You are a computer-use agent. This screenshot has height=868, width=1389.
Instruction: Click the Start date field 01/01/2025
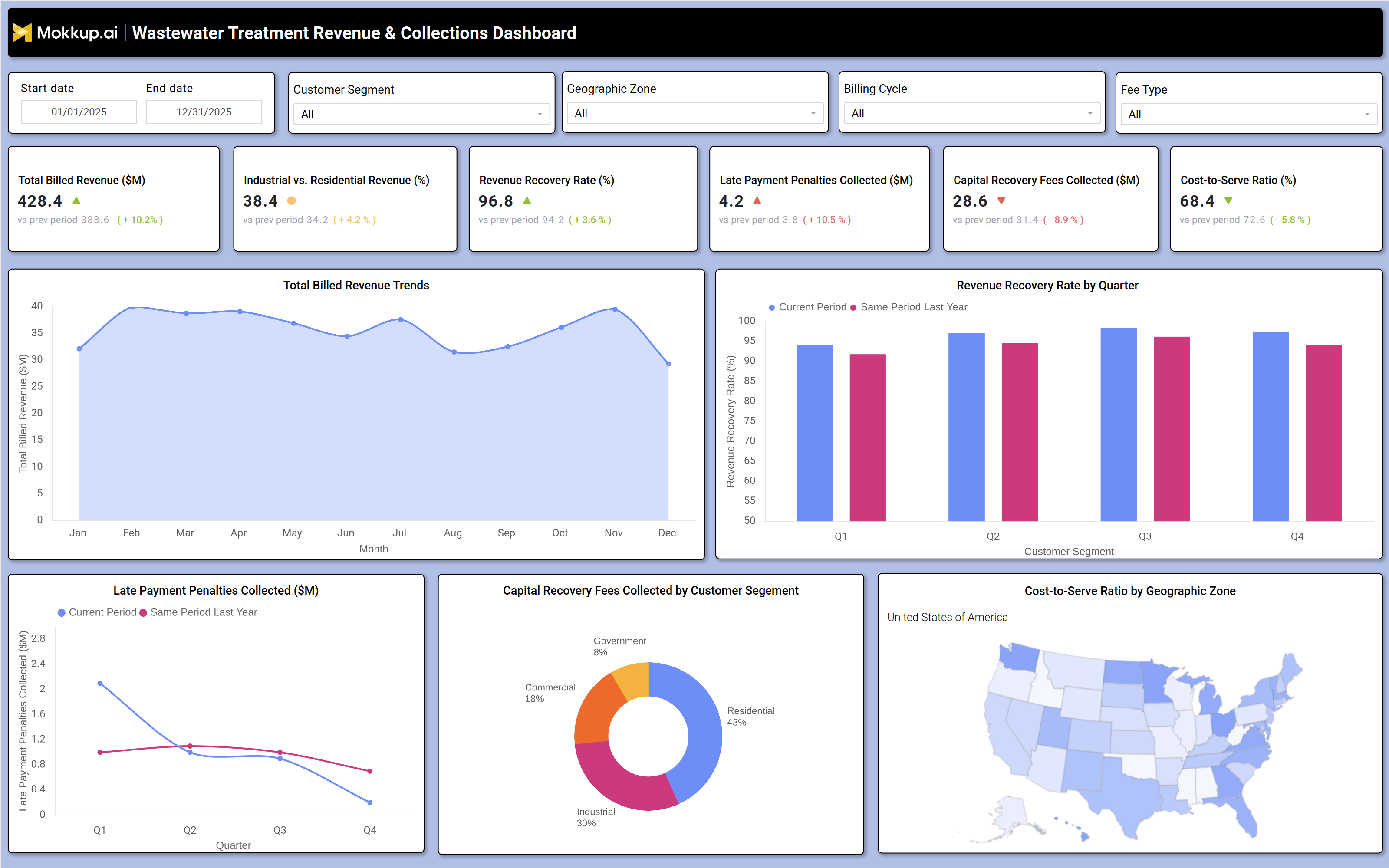tap(79, 112)
